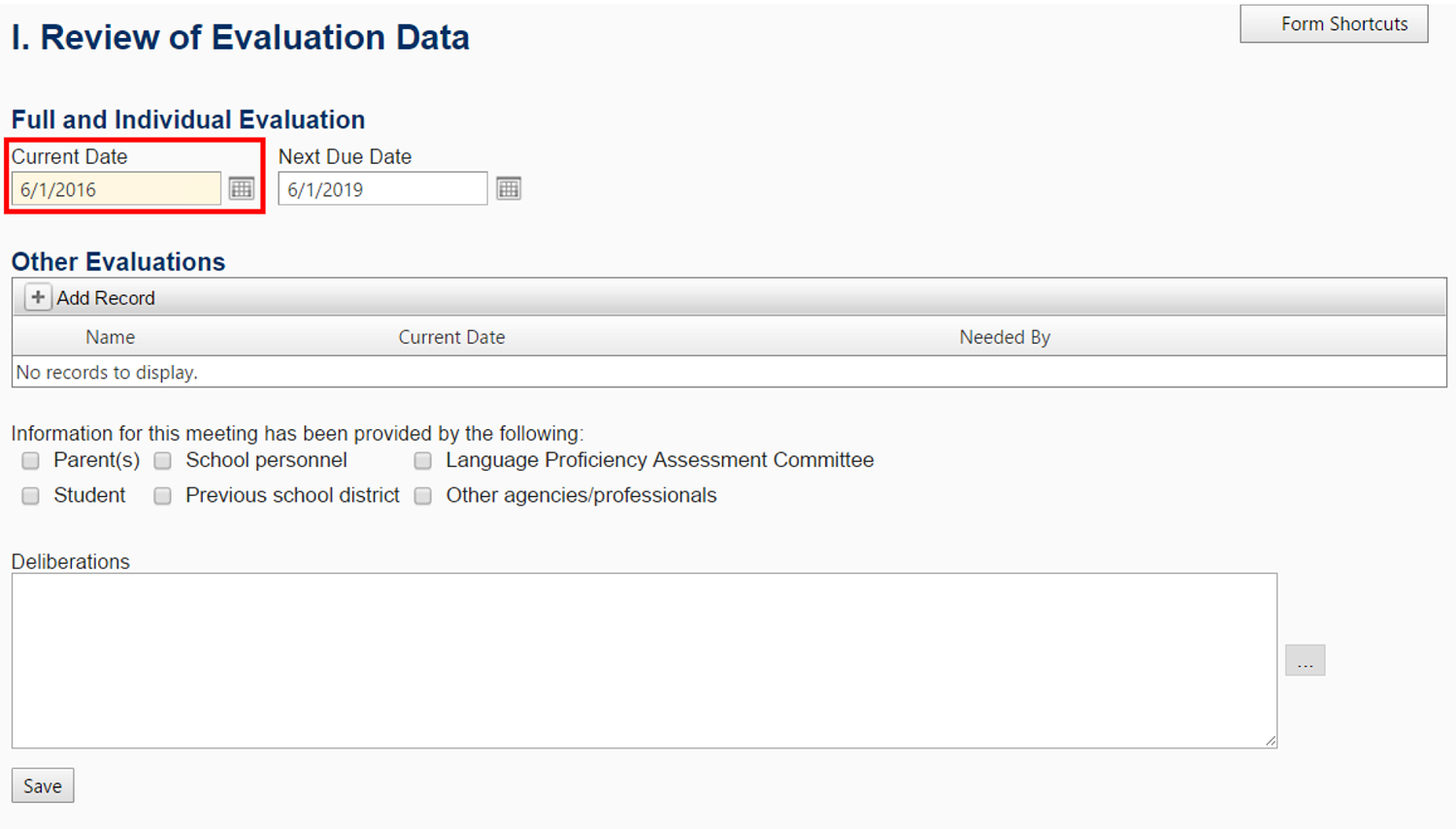Open the calendar picker for Next Due Date
This screenshot has height=829, width=1456.
pos(509,187)
